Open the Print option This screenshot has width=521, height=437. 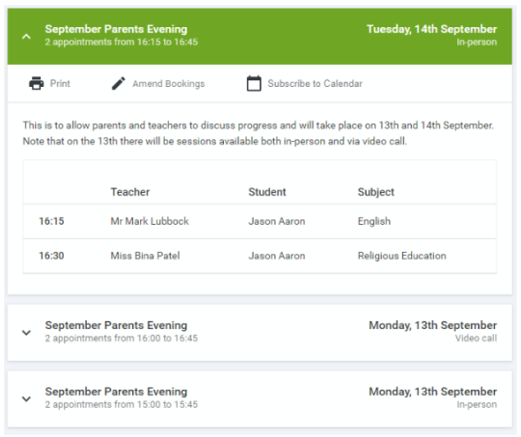(x=60, y=83)
